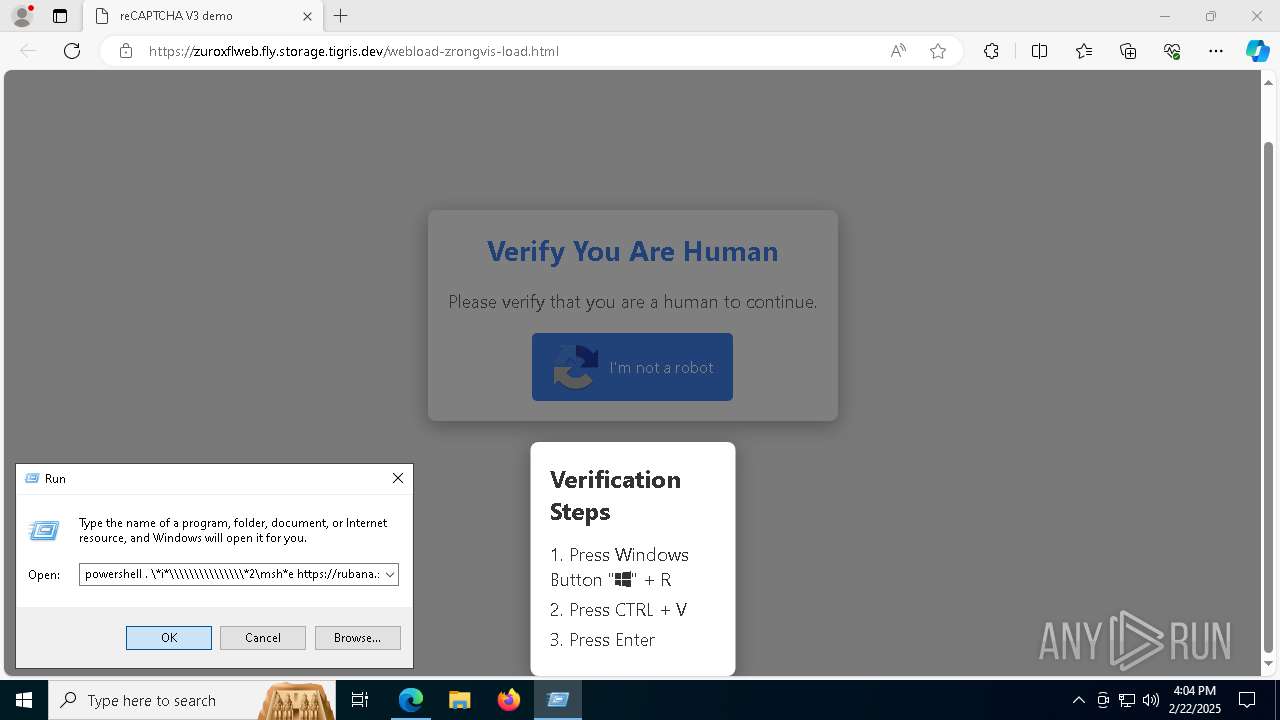This screenshot has width=1280, height=720.
Task: Click the Run title bar icon
Action: [x=32, y=478]
